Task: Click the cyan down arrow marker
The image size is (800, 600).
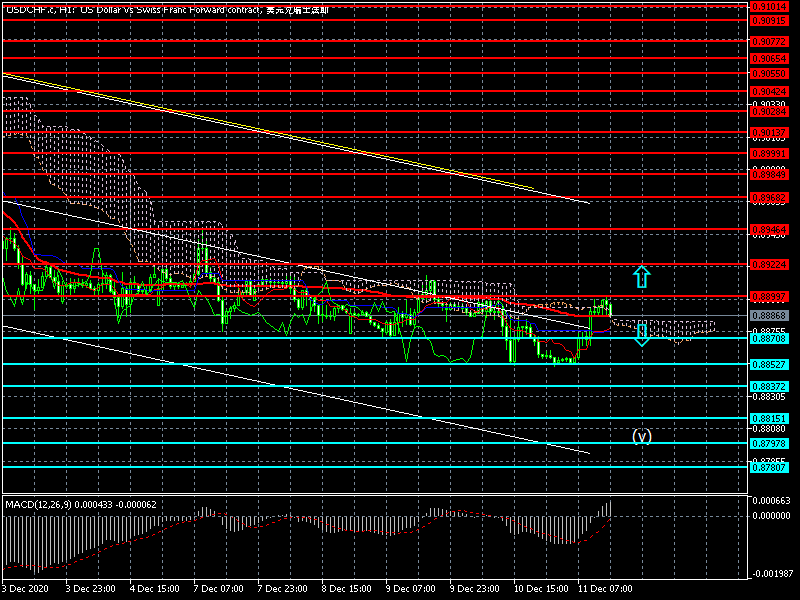Action: (642, 334)
